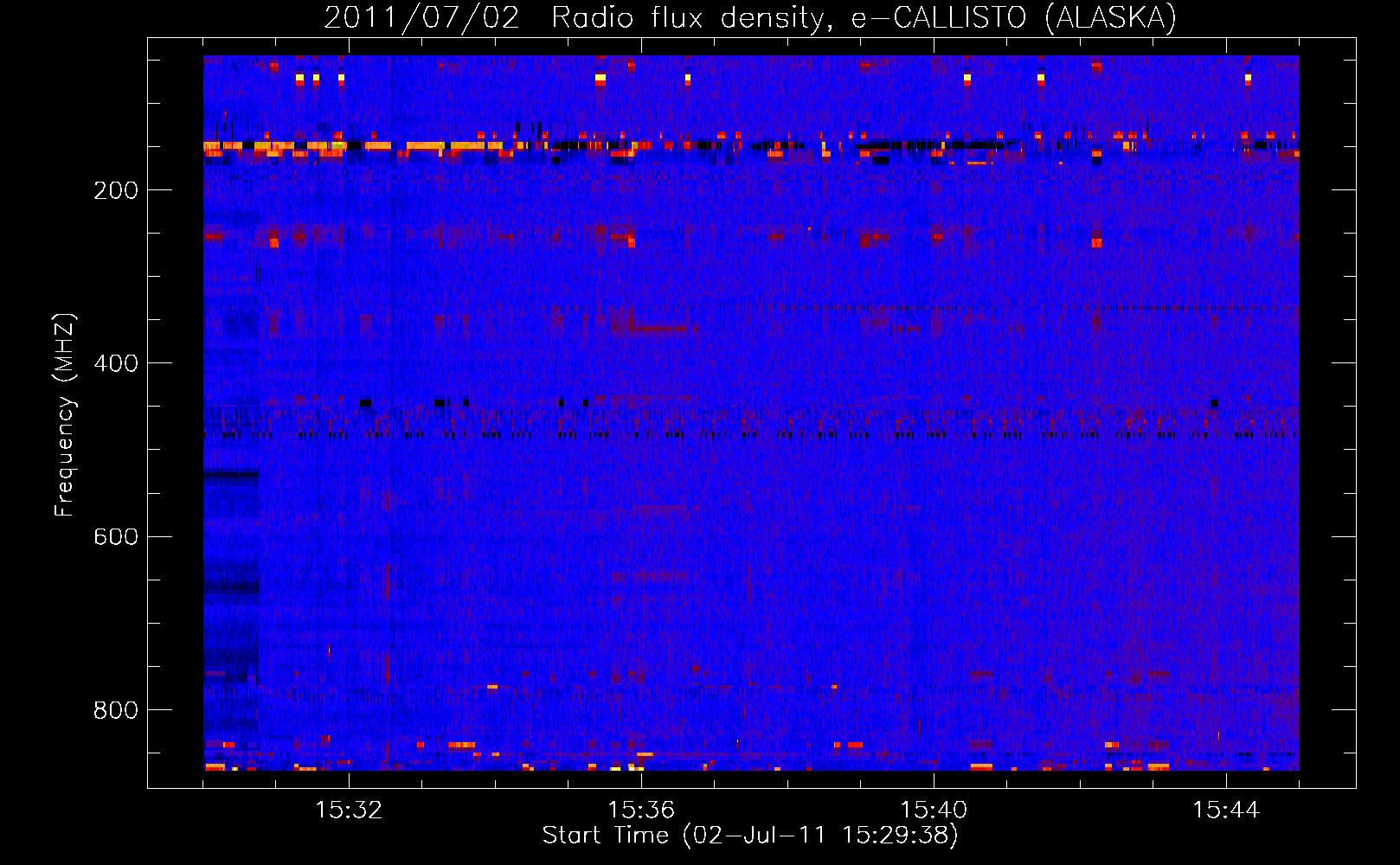This screenshot has height=865, width=1400.
Task: Click the '15:32' time tick label
Action: [349, 811]
